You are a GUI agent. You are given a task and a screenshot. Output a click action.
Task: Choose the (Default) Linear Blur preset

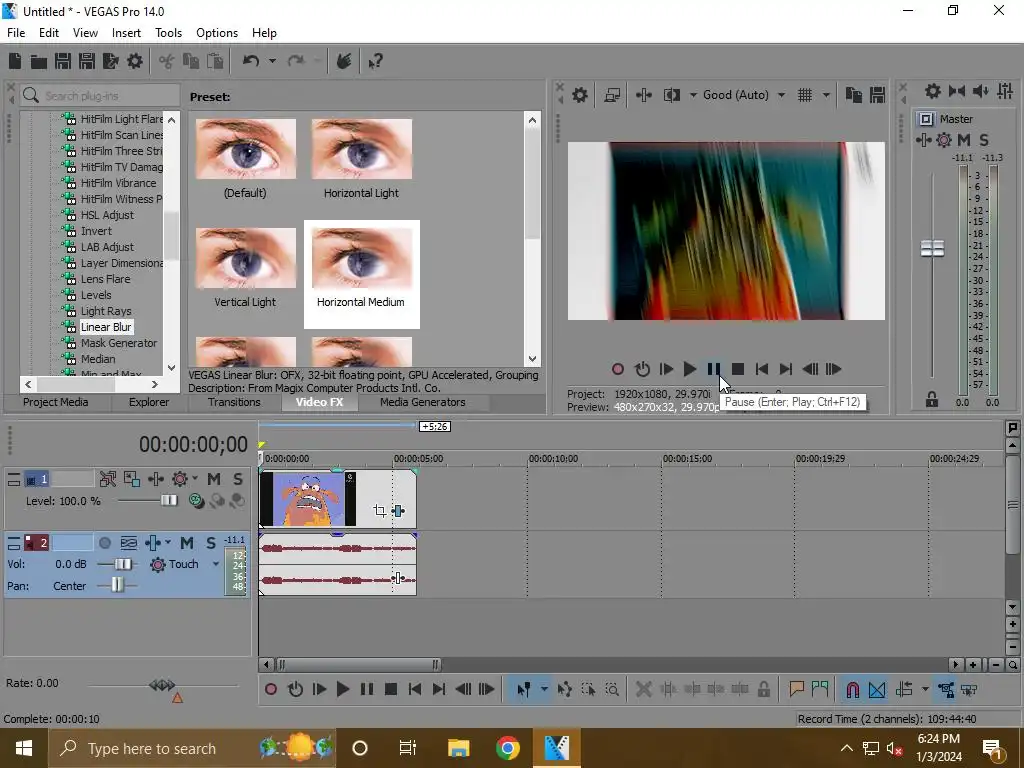246,149
